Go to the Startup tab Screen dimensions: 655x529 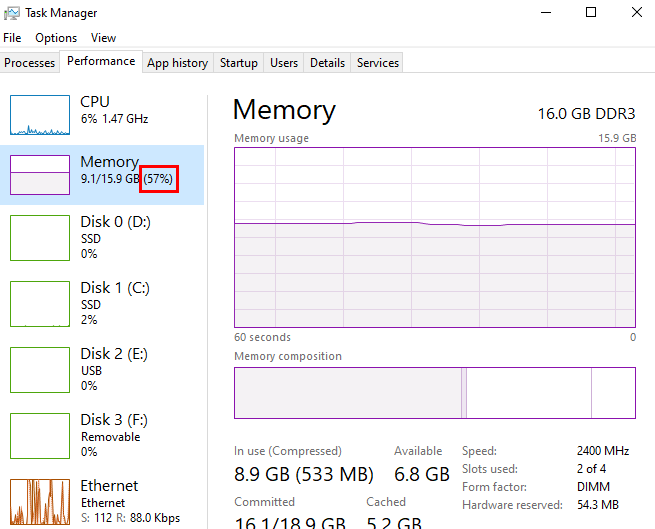click(x=239, y=63)
